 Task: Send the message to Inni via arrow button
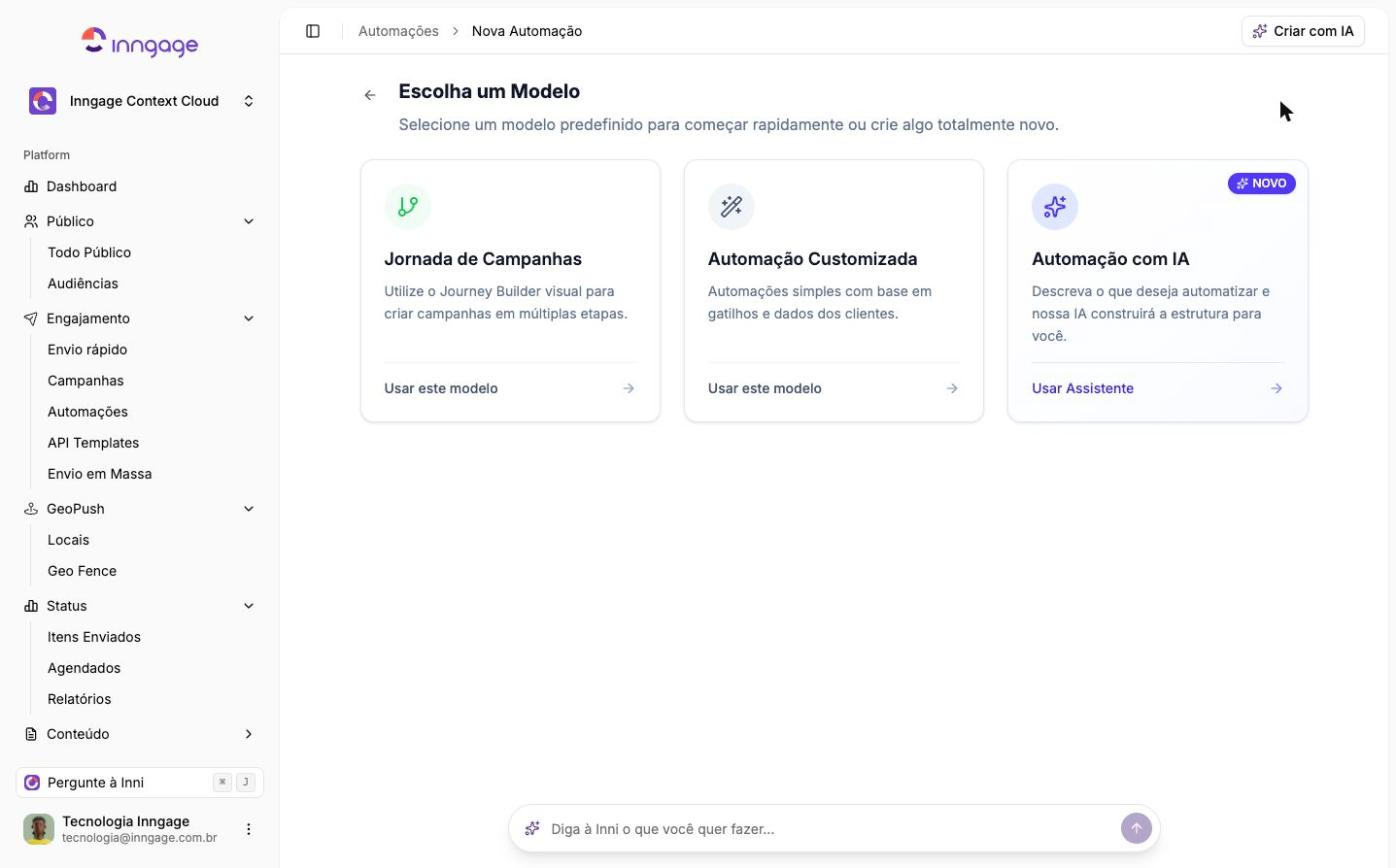point(1136,828)
